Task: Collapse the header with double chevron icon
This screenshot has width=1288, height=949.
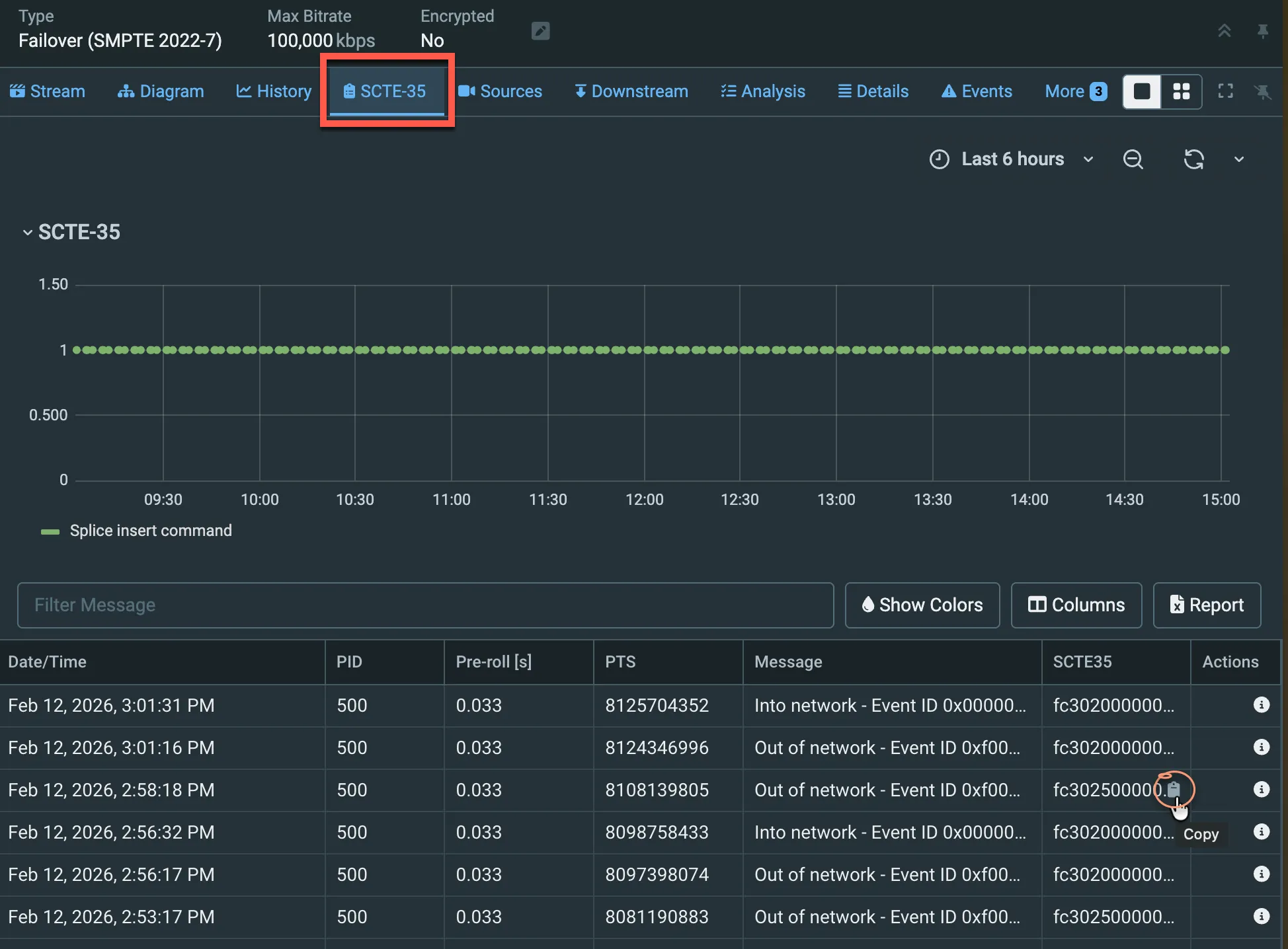Action: click(x=1225, y=31)
